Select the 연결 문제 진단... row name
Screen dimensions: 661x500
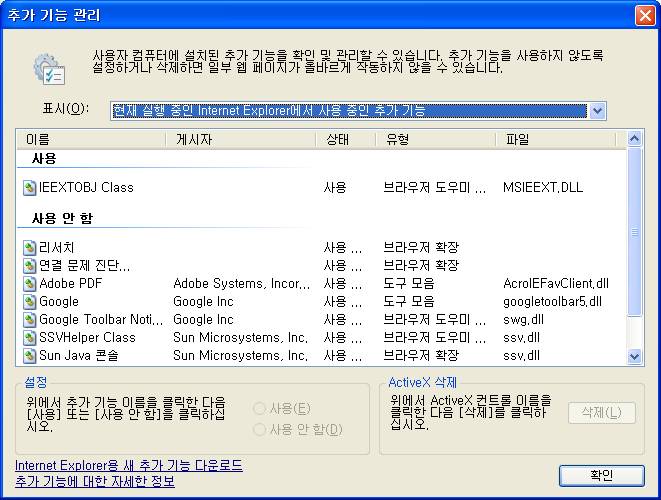tap(84, 266)
